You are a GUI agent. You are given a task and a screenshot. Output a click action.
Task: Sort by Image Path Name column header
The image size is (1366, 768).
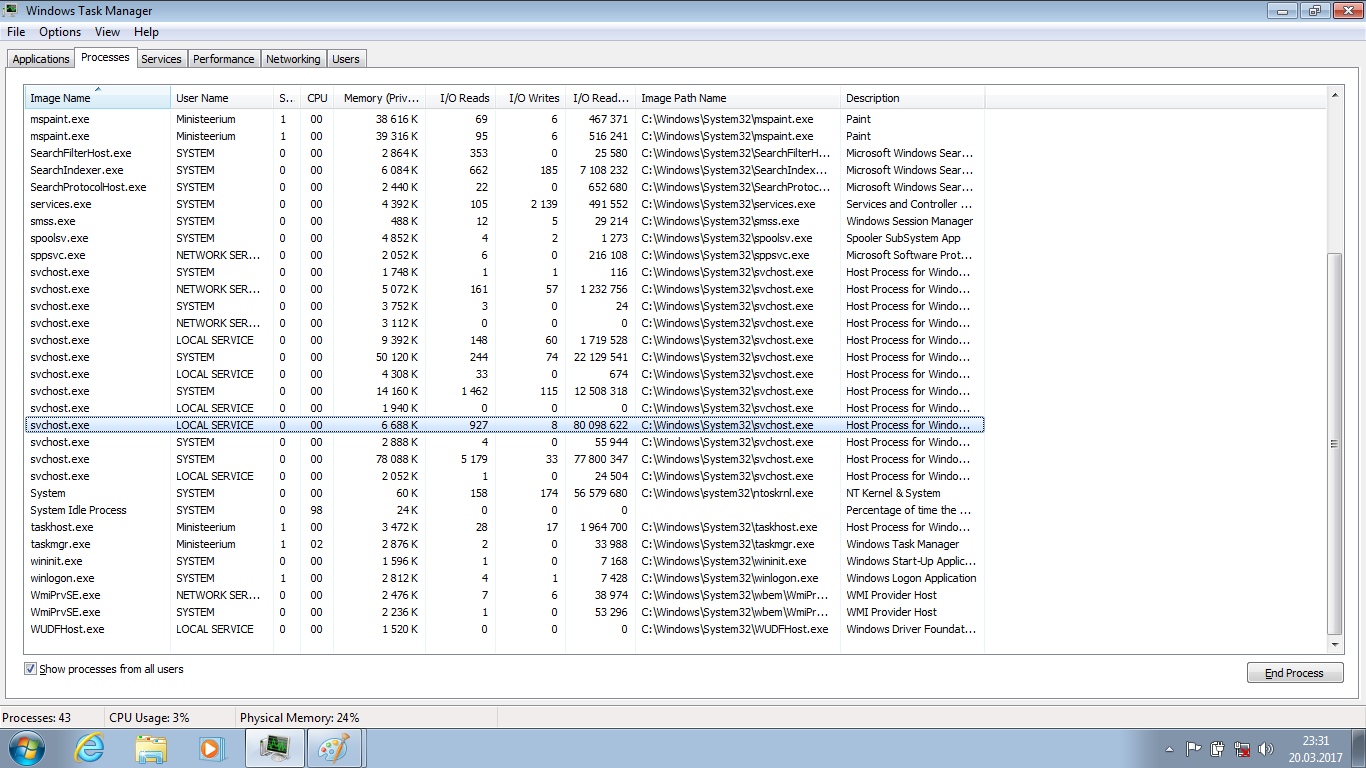pyautogui.click(x=738, y=98)
